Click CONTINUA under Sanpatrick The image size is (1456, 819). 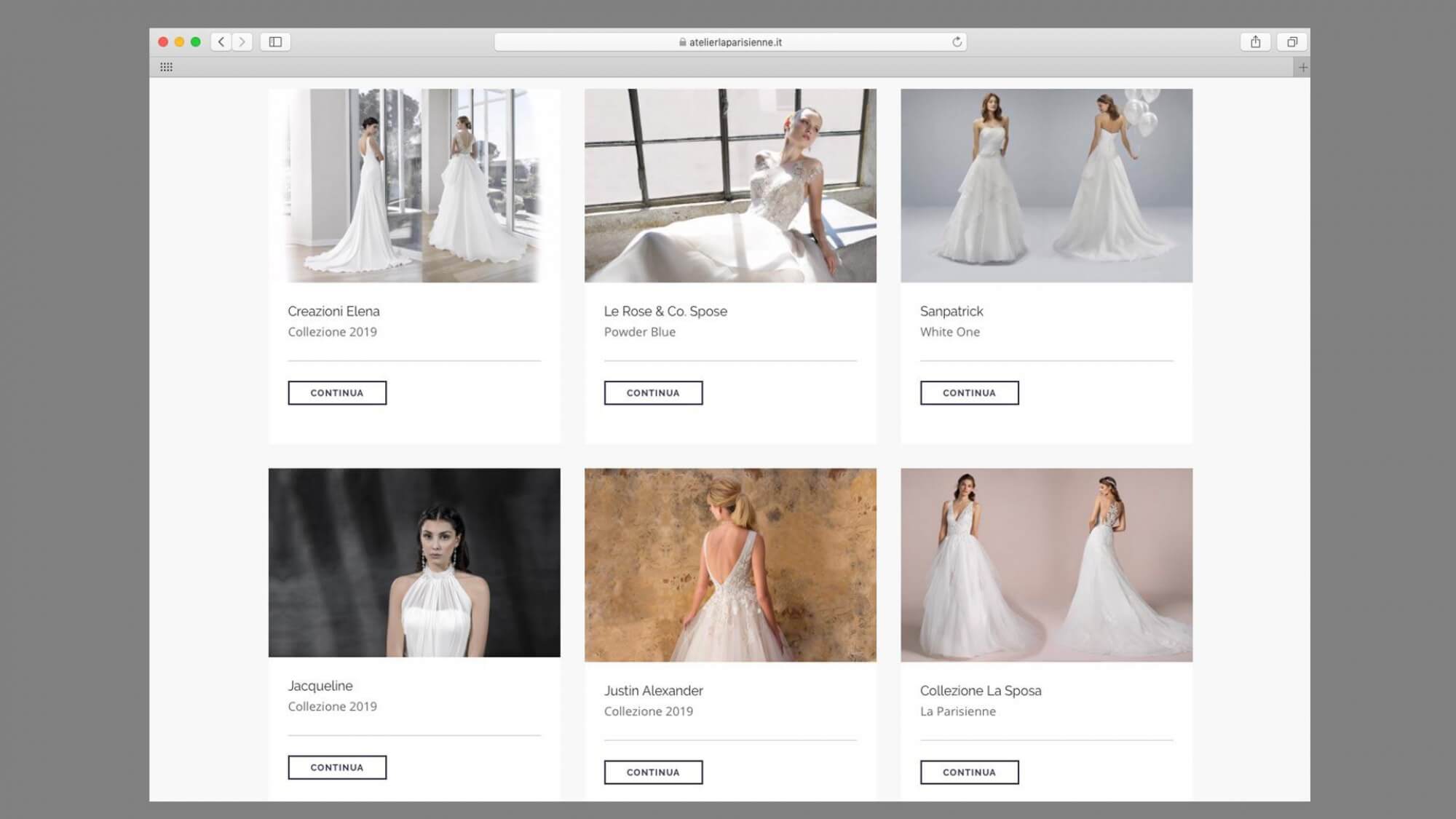tap(969, 392)
